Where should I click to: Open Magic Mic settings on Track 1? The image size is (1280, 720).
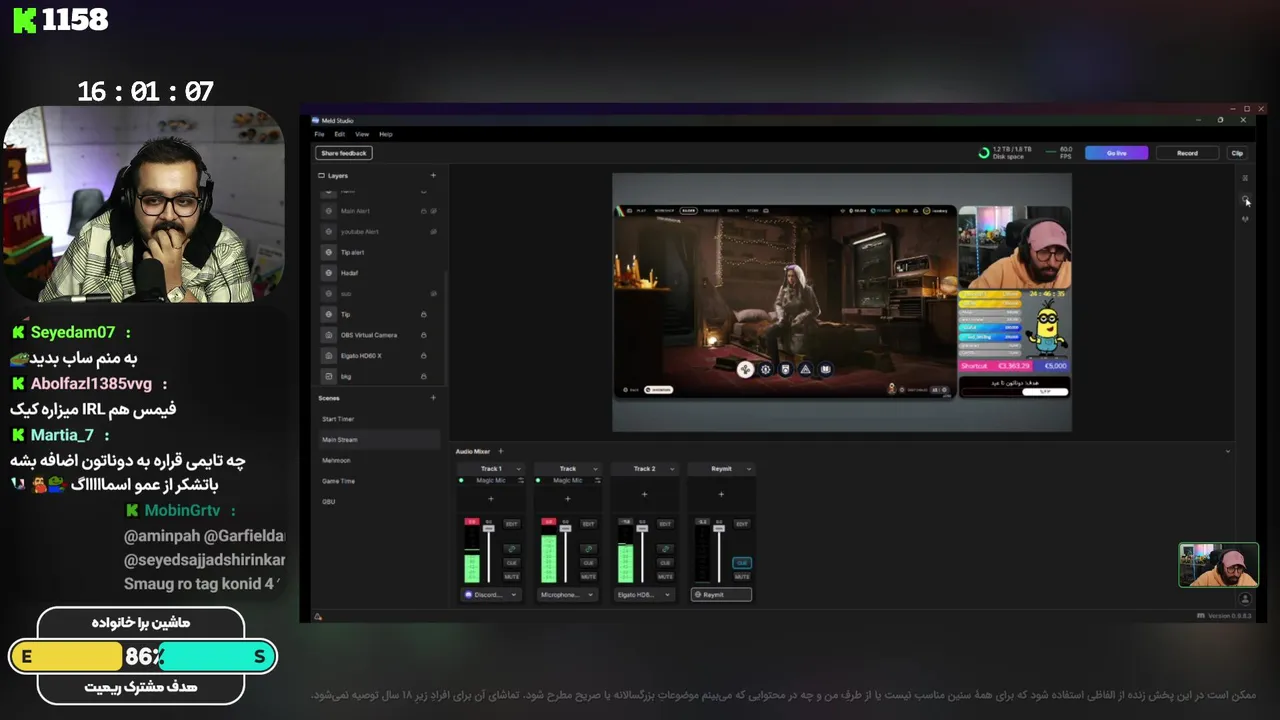(520, 481)
